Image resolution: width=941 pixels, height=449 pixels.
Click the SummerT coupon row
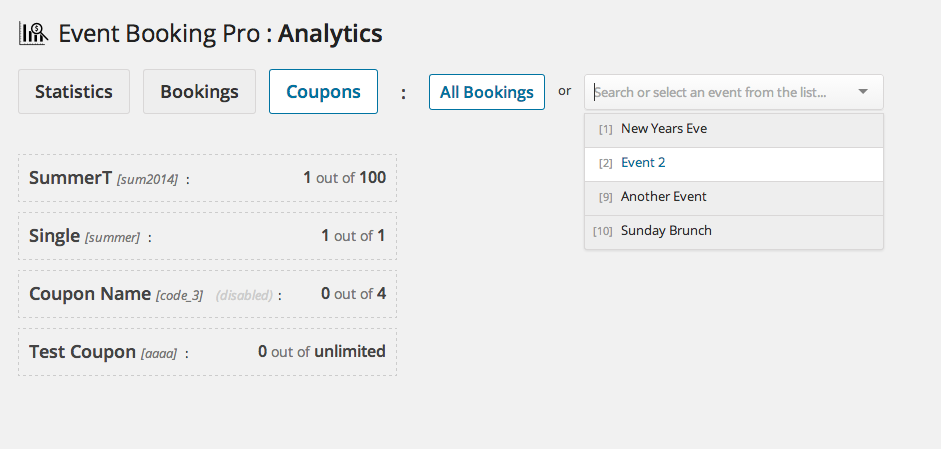point(207,178)
